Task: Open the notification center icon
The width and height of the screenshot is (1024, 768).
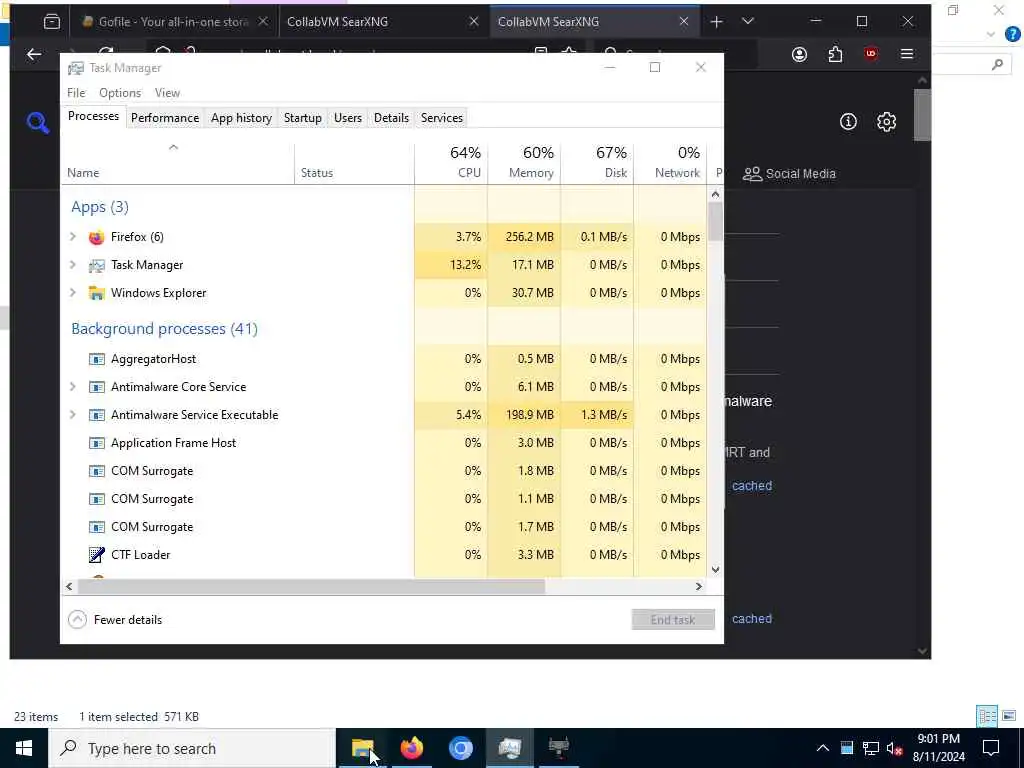Action: tap(991, 748)
